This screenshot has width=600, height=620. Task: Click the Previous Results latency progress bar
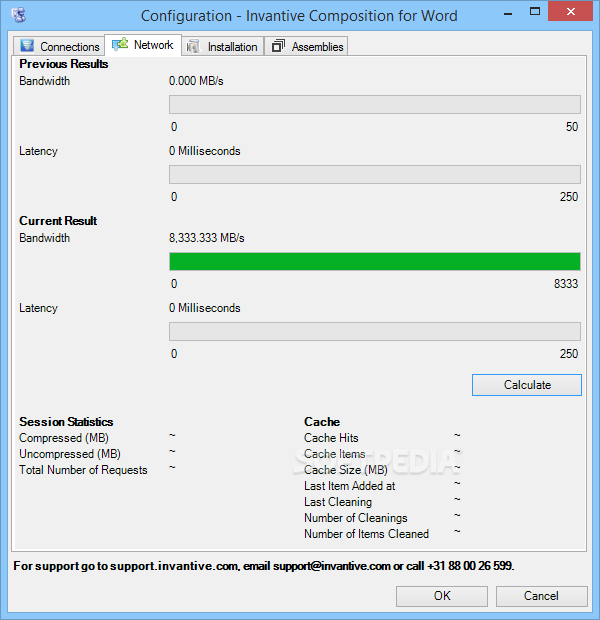click(x=375, y=174)
